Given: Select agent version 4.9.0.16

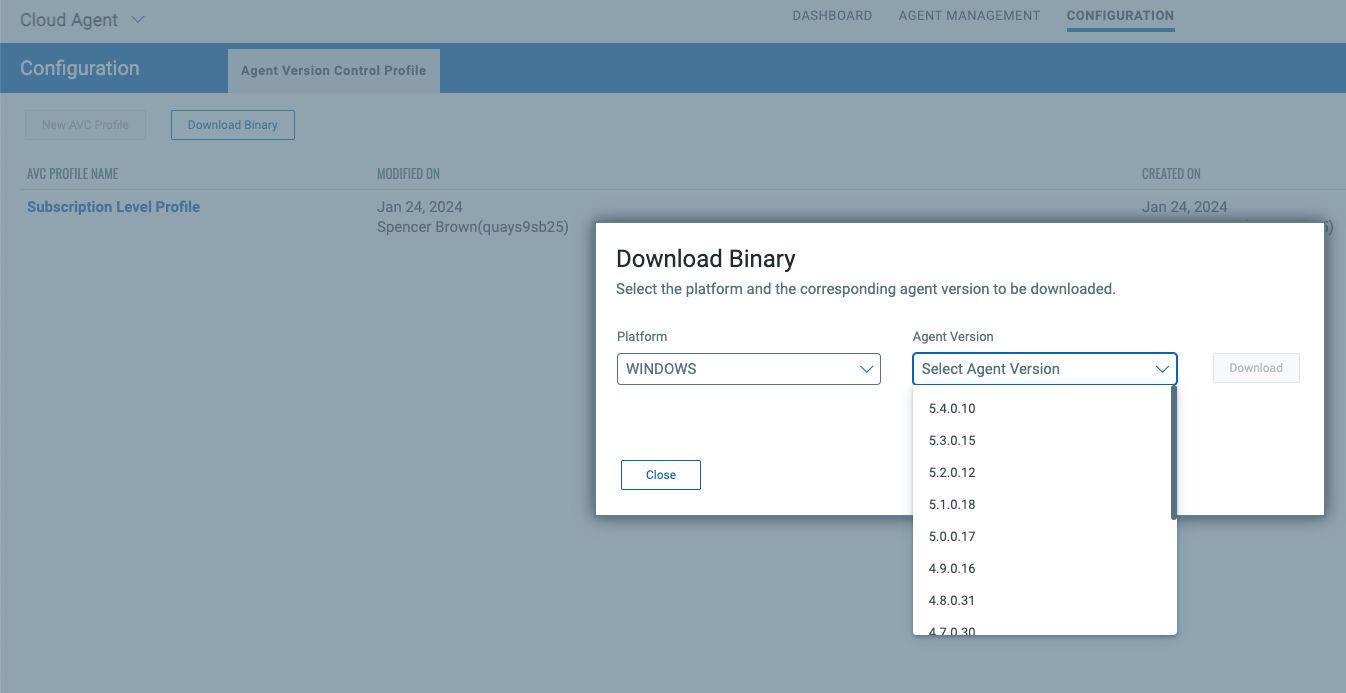Looking at the screenshot, I should click(952, 568).
